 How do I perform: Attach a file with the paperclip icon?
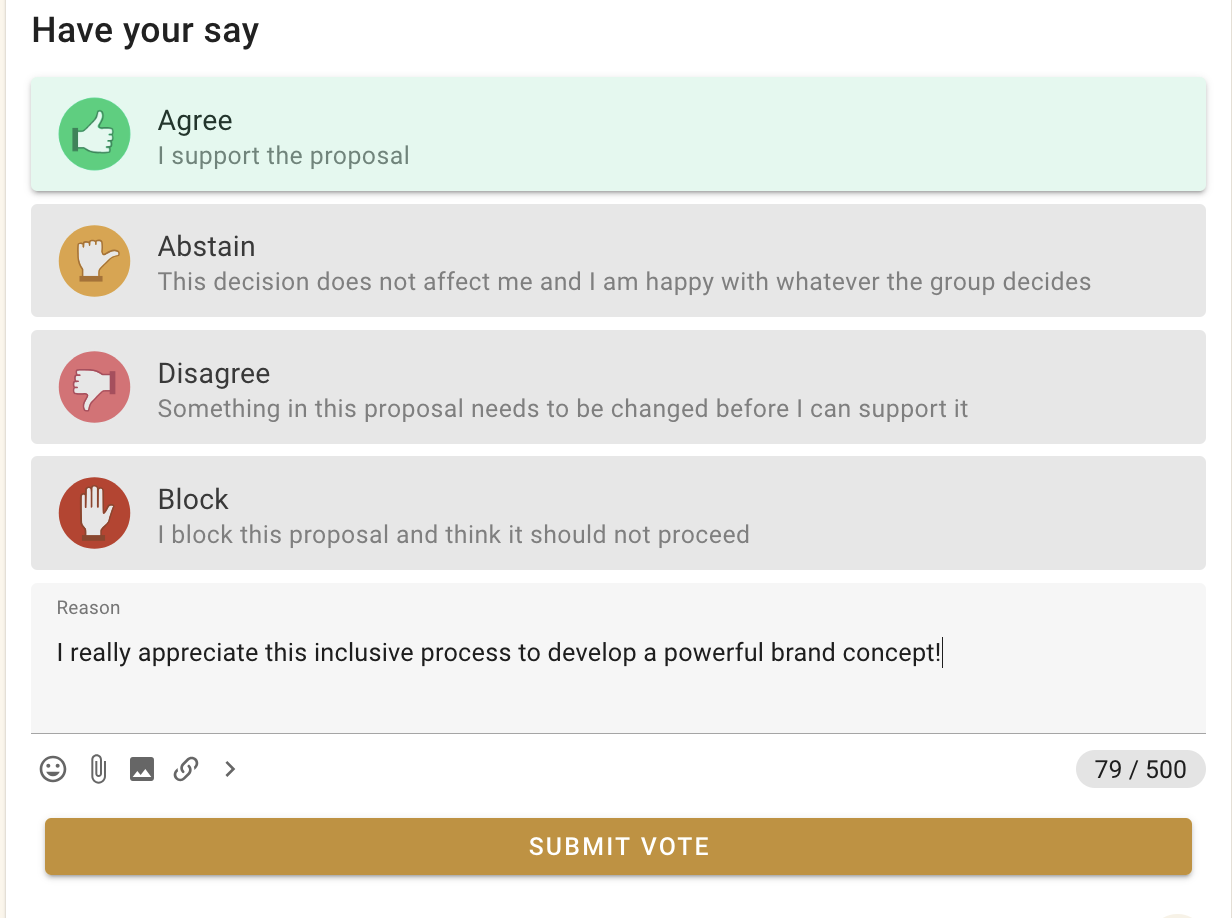point(98,769)
